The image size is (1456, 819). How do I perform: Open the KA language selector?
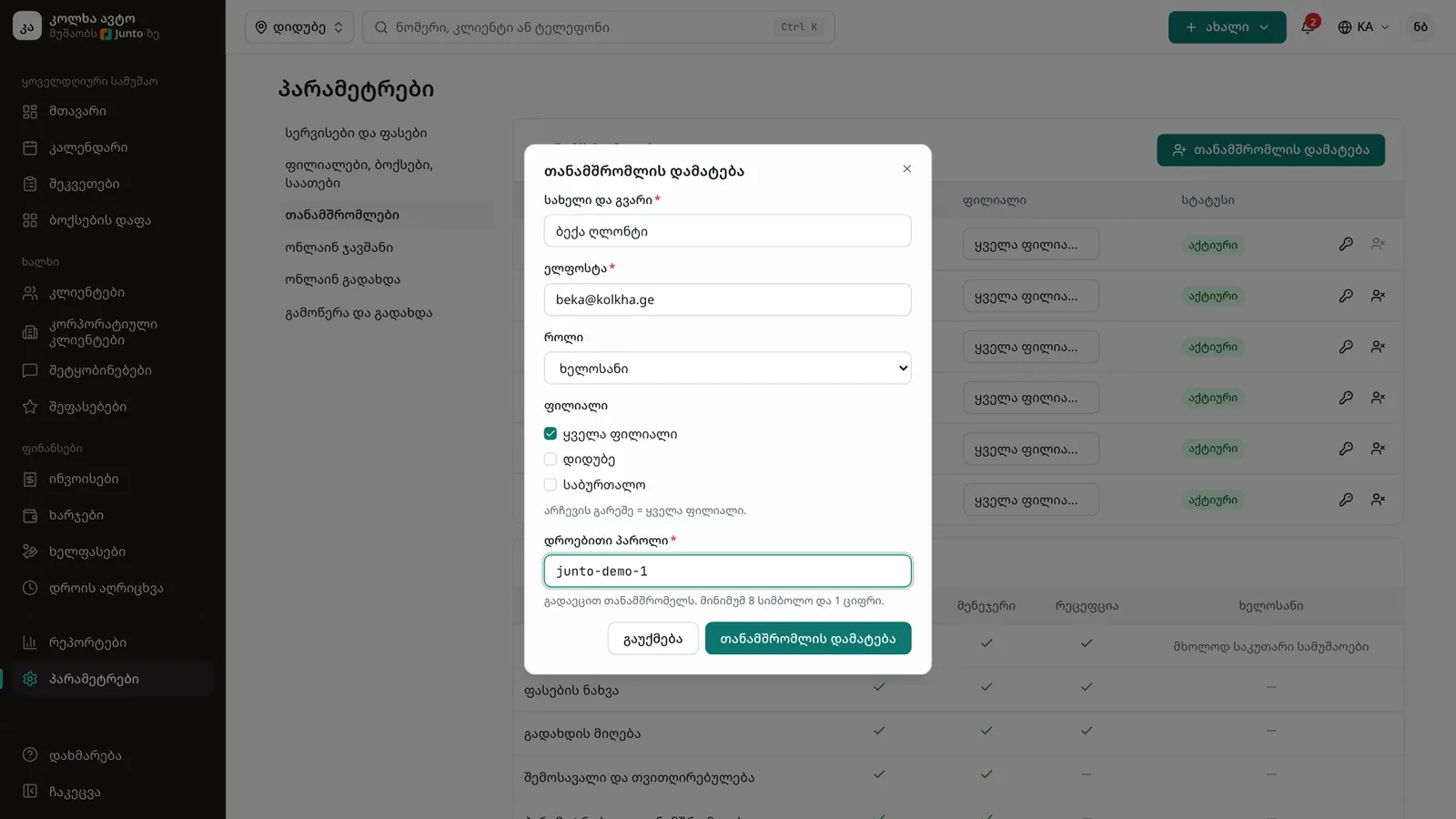1363,27
